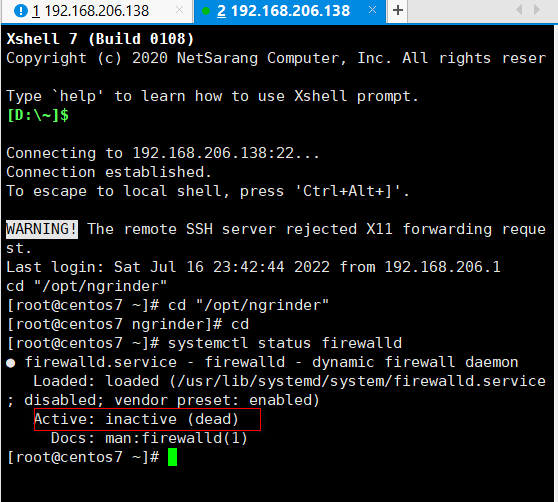Click the left tab navigation arrow

pos(519,10)
